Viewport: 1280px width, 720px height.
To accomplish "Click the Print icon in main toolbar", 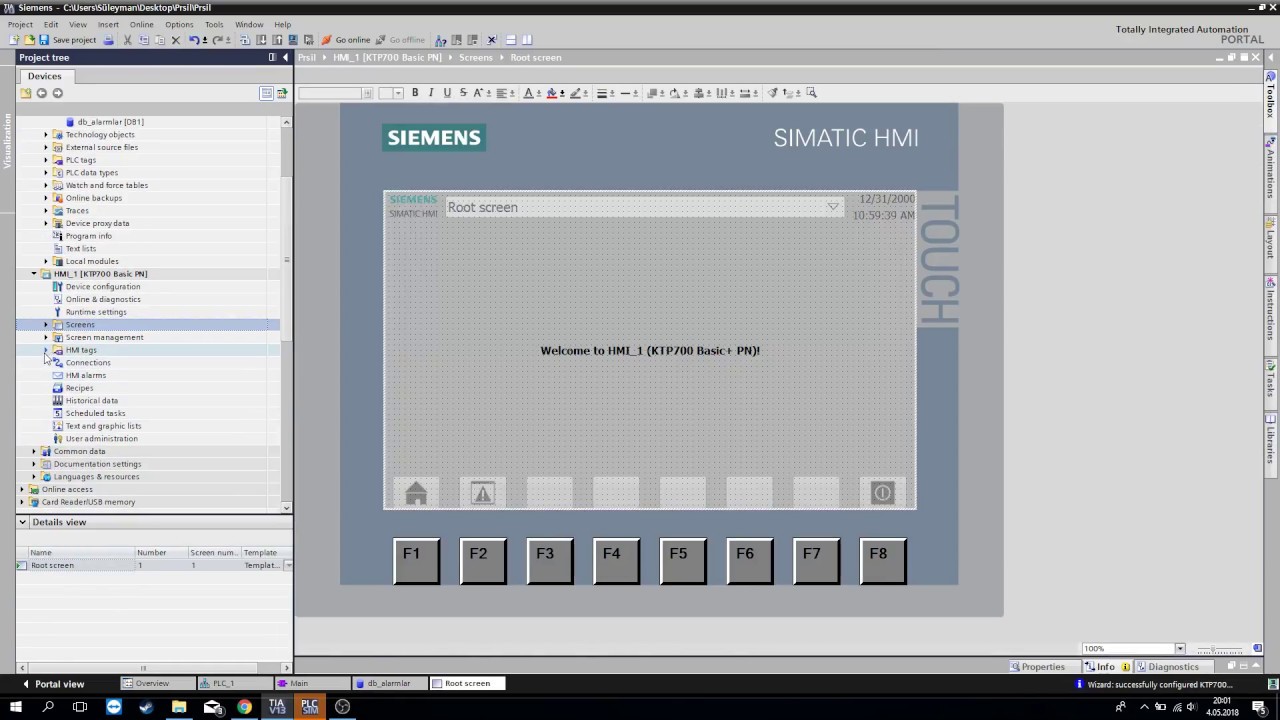I will 109,40.
